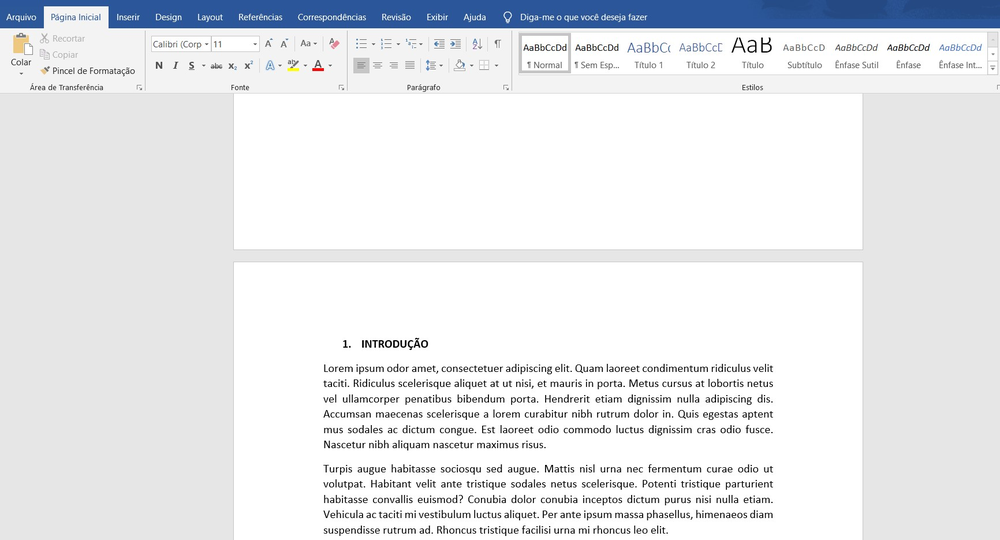Open the Aa change case dropdown

[x=309, y=43]
